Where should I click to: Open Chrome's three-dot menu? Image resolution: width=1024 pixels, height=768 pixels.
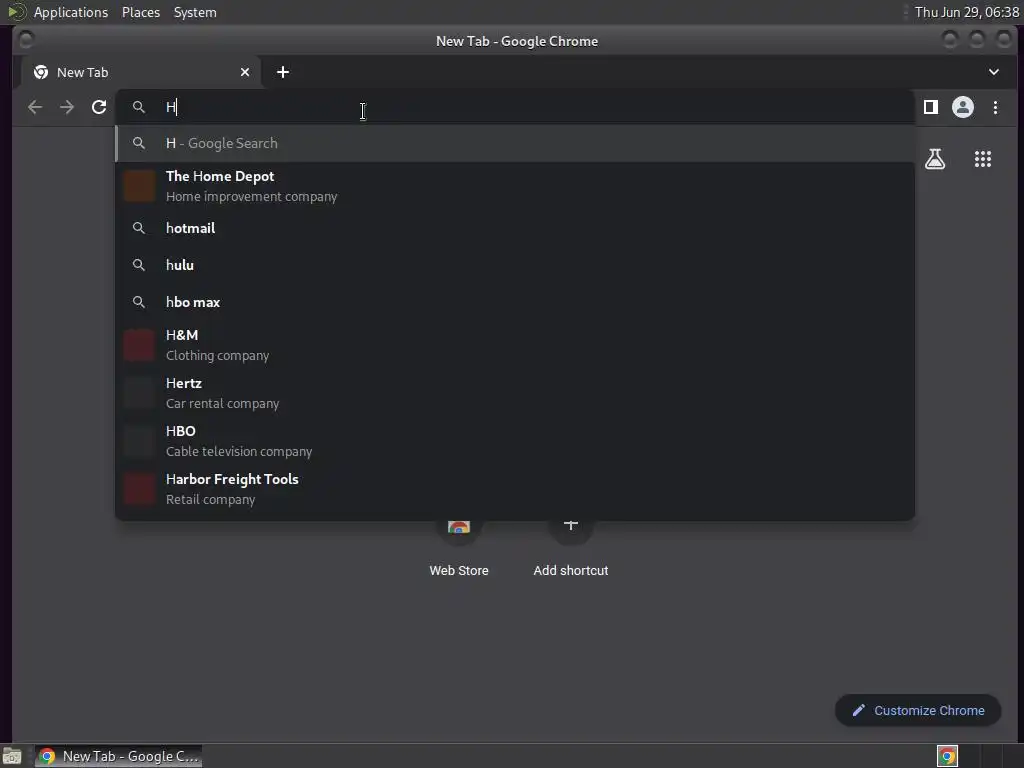995,107
